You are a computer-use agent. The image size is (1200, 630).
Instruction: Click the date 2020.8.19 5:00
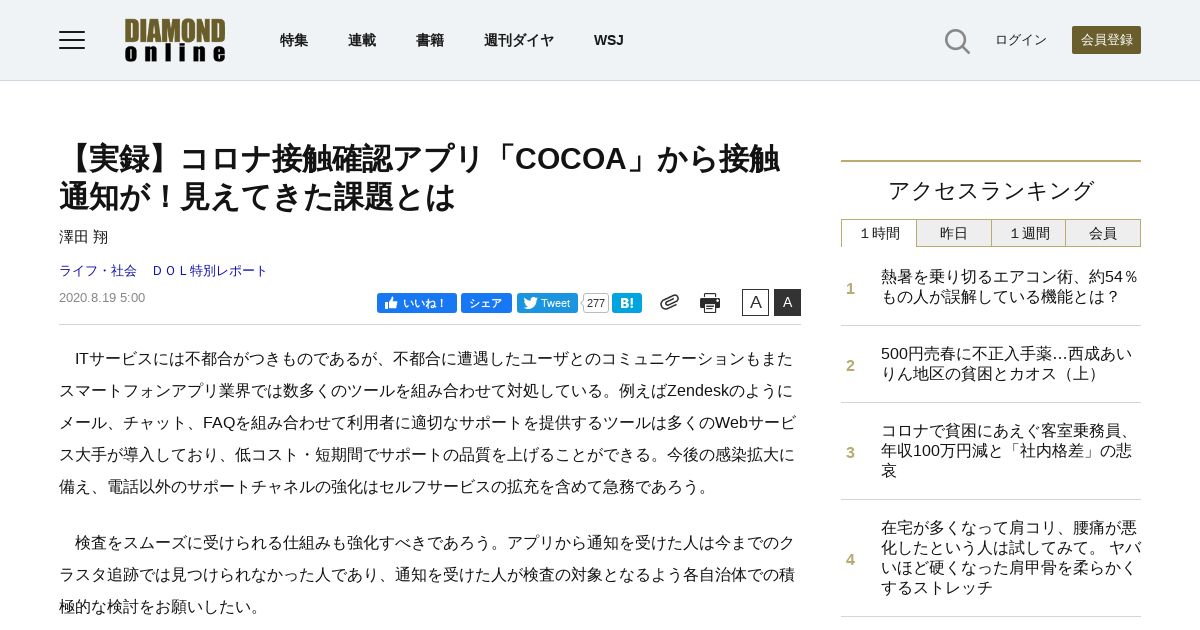[102, 298]
